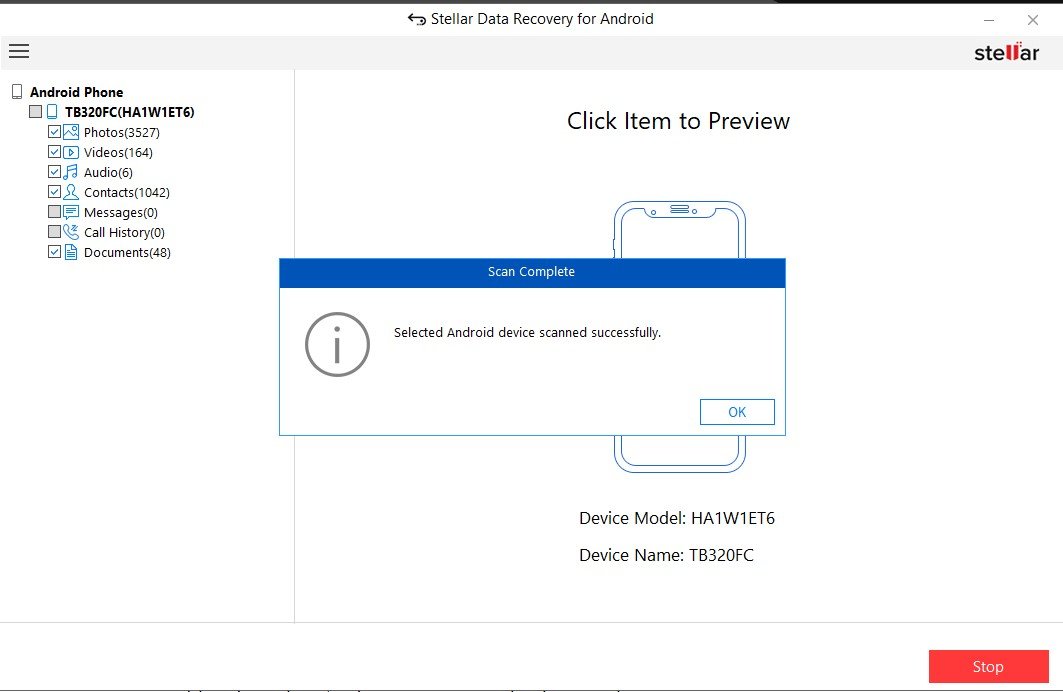This screenshot has width=1063, height=692.
Task: Uncheck the Photos checkbox
Action: pos(54,131)
